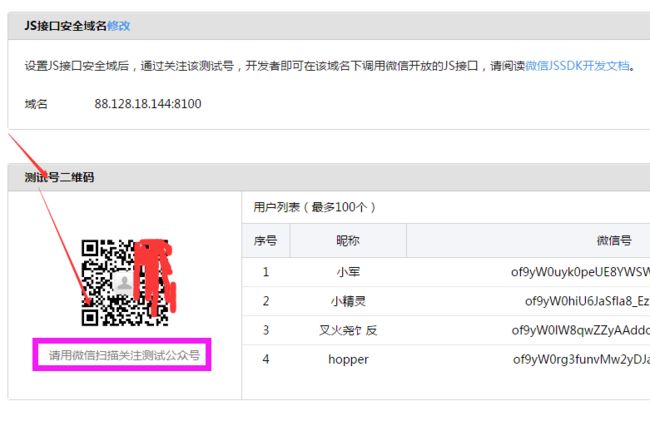Click the JS接口安全域名 header title
The height and width of the screenshot is (426, 650).
tap(65, 26)
